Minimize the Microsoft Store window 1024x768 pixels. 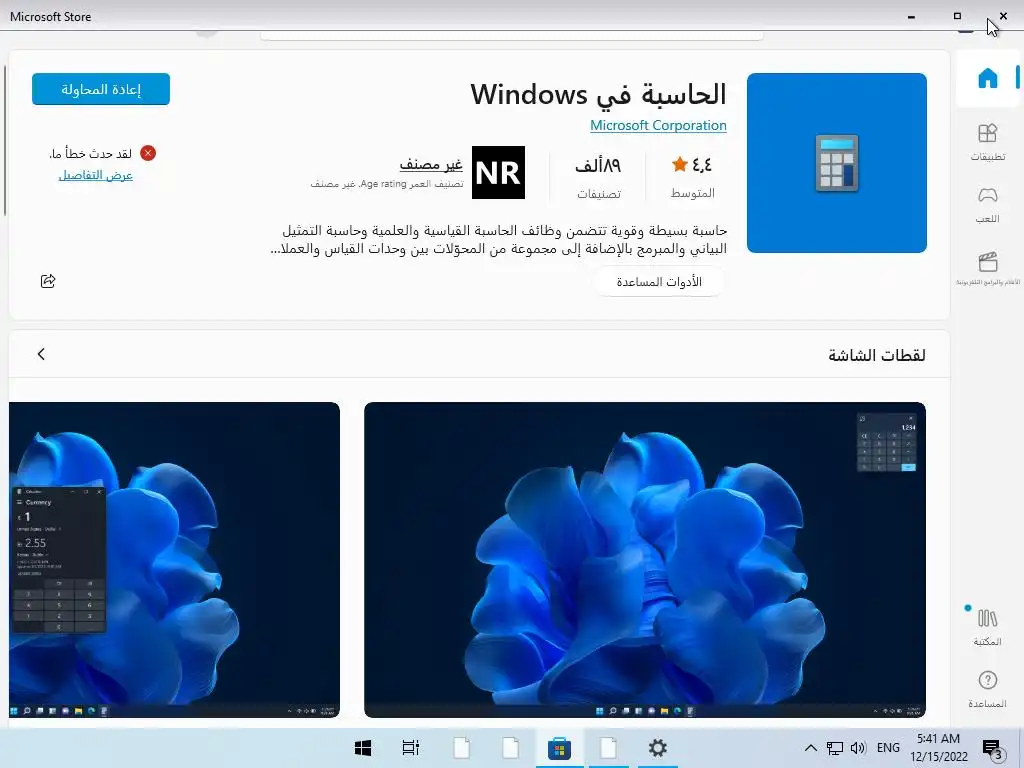911,16
